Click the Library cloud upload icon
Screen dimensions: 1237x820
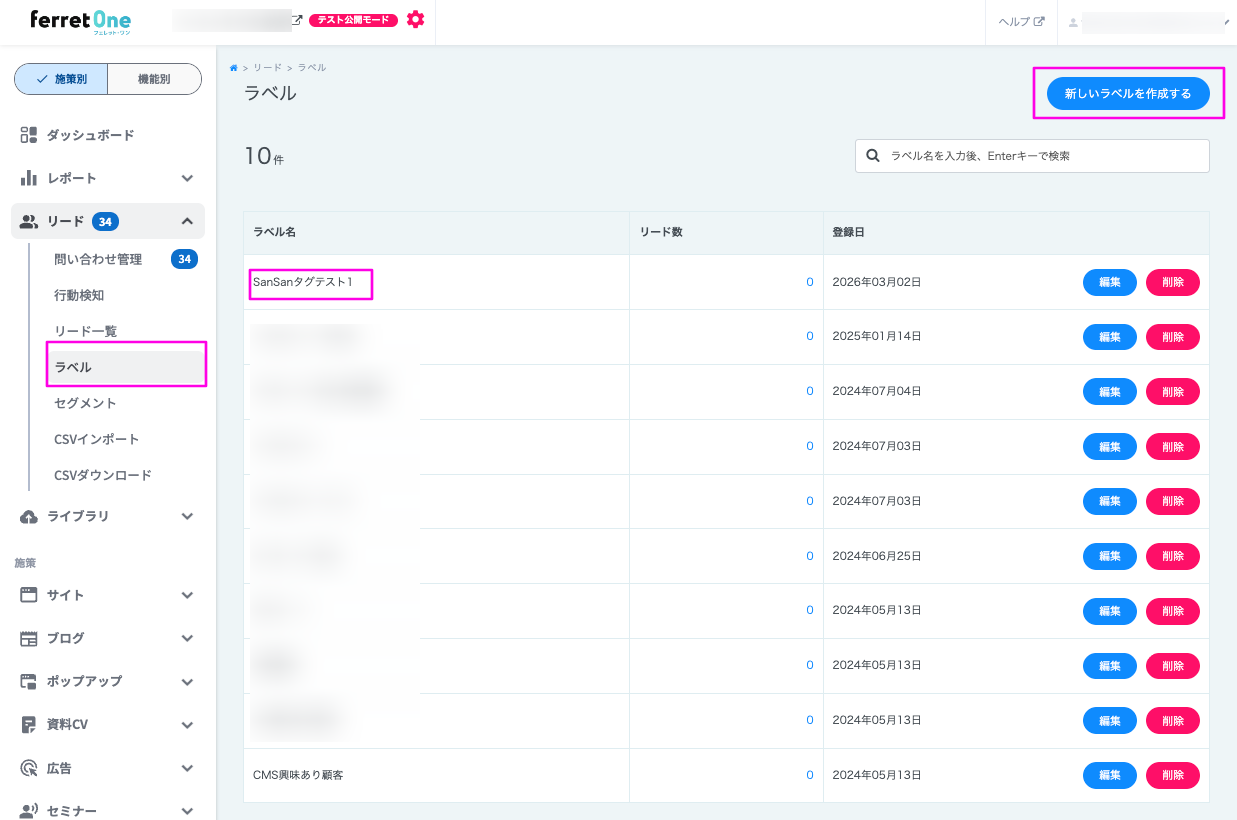point(29,516)
